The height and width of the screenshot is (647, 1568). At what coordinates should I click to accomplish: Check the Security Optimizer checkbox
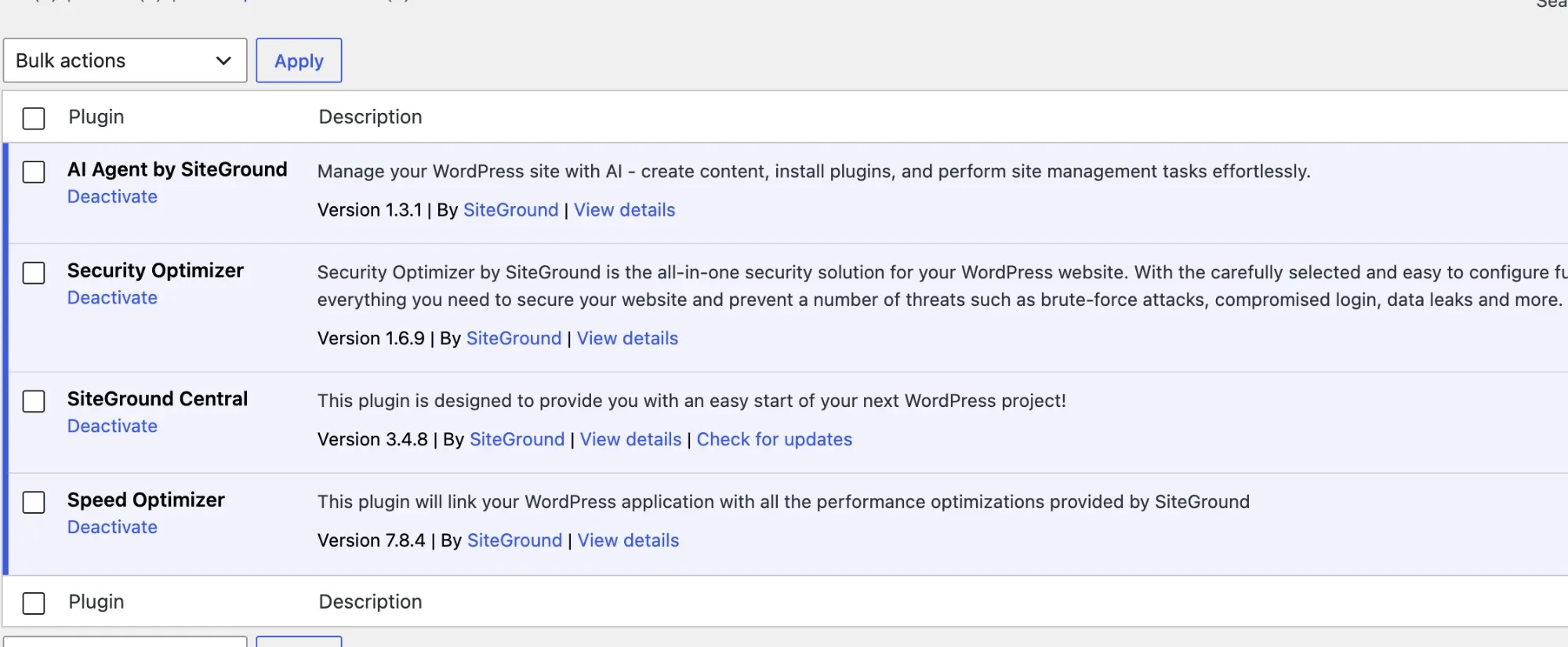(x=34, y=273)
